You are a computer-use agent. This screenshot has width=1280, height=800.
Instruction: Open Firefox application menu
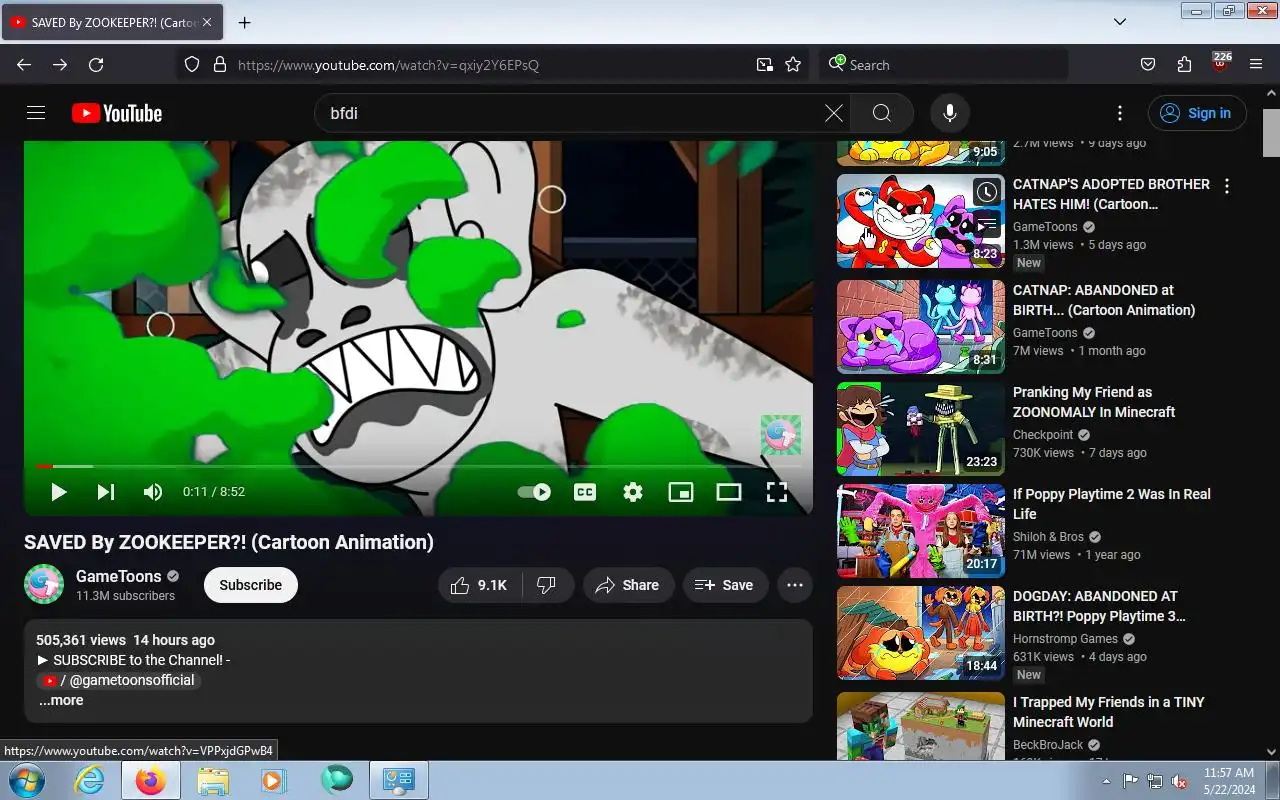pos(1256,65)
